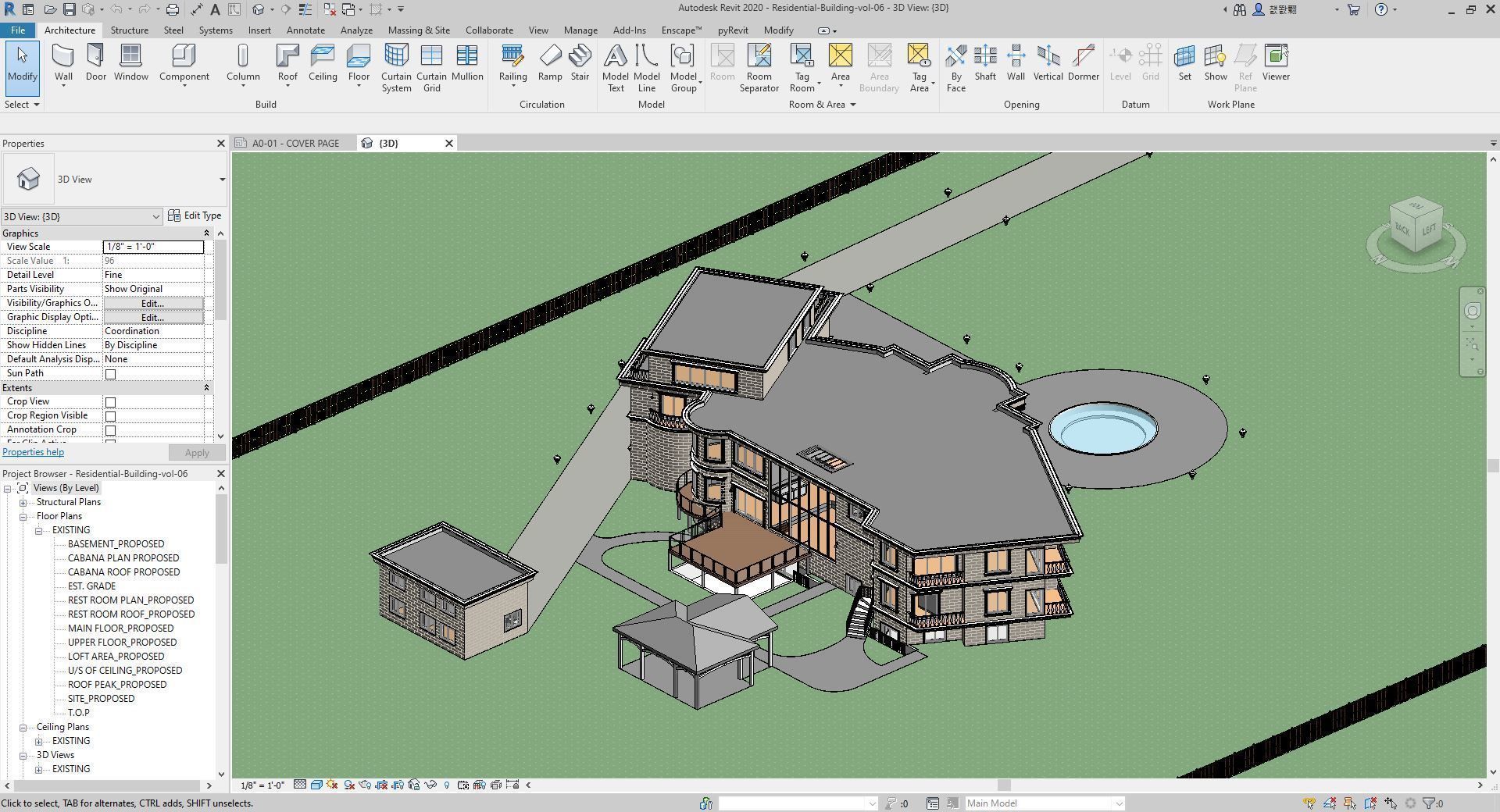1500x812 pixels.
Task: Select the Dormer opening tool
Action: 1083,62
